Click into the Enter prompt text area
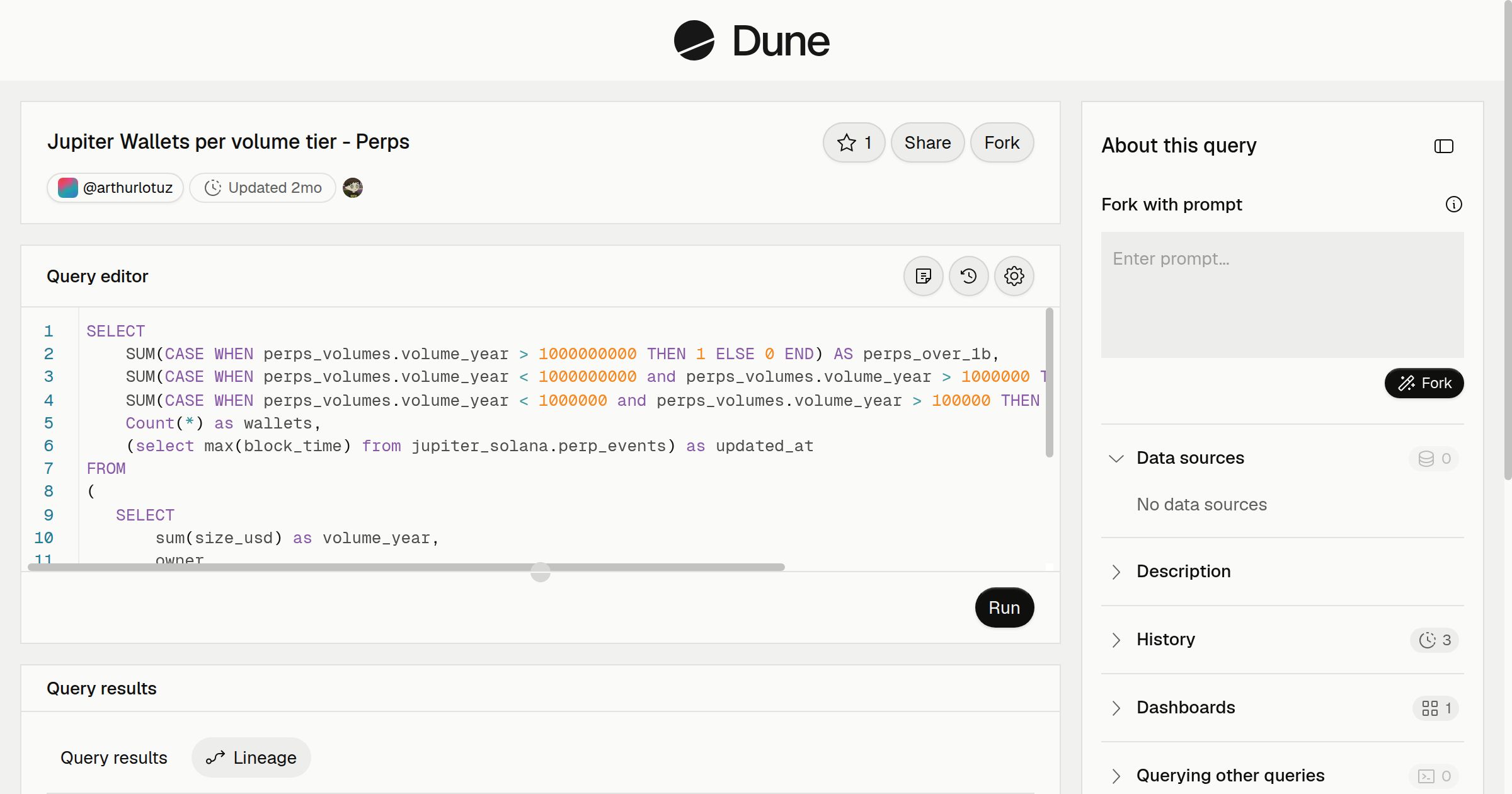 (1283, 295)
